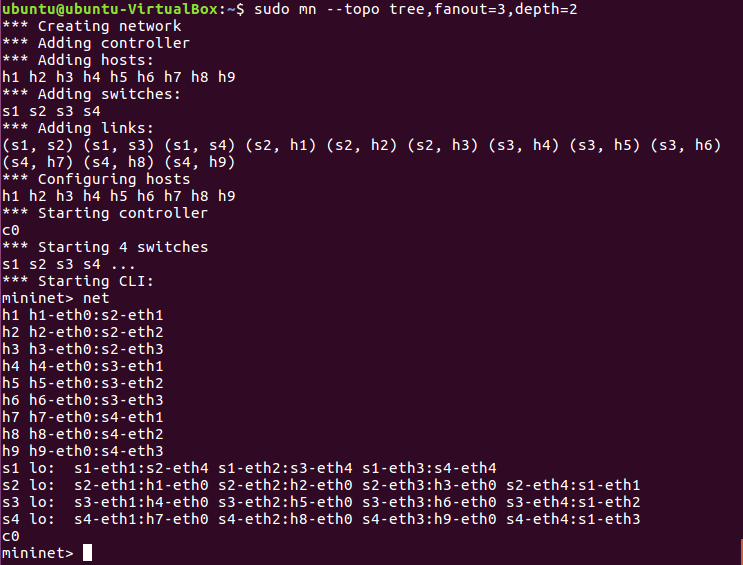This screenshot has height=565, width=743.
Task: Click the "*** Adding links:" line
Action: tap(79, 128)
